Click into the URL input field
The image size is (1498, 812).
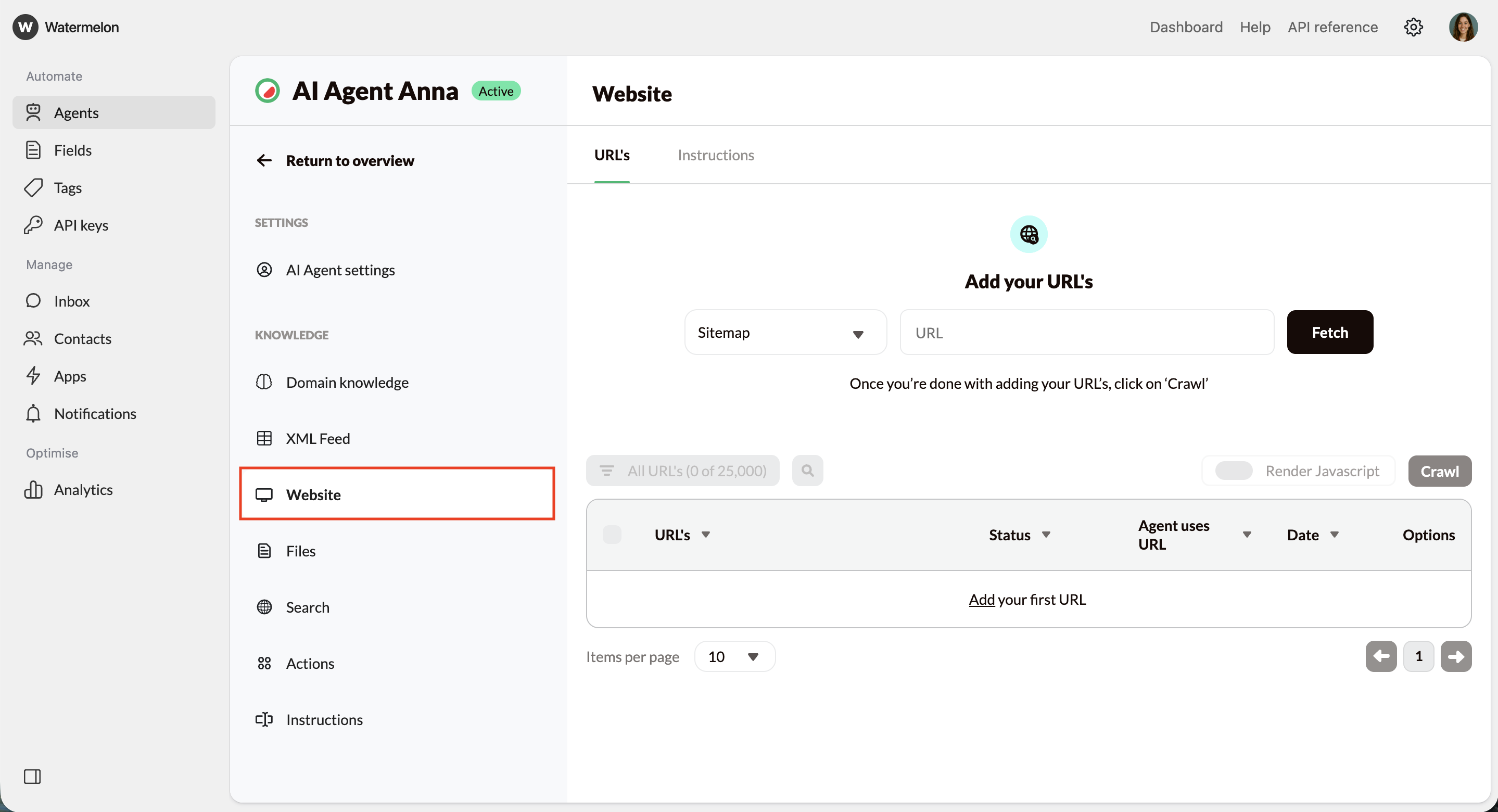(x=1086, y=332)
